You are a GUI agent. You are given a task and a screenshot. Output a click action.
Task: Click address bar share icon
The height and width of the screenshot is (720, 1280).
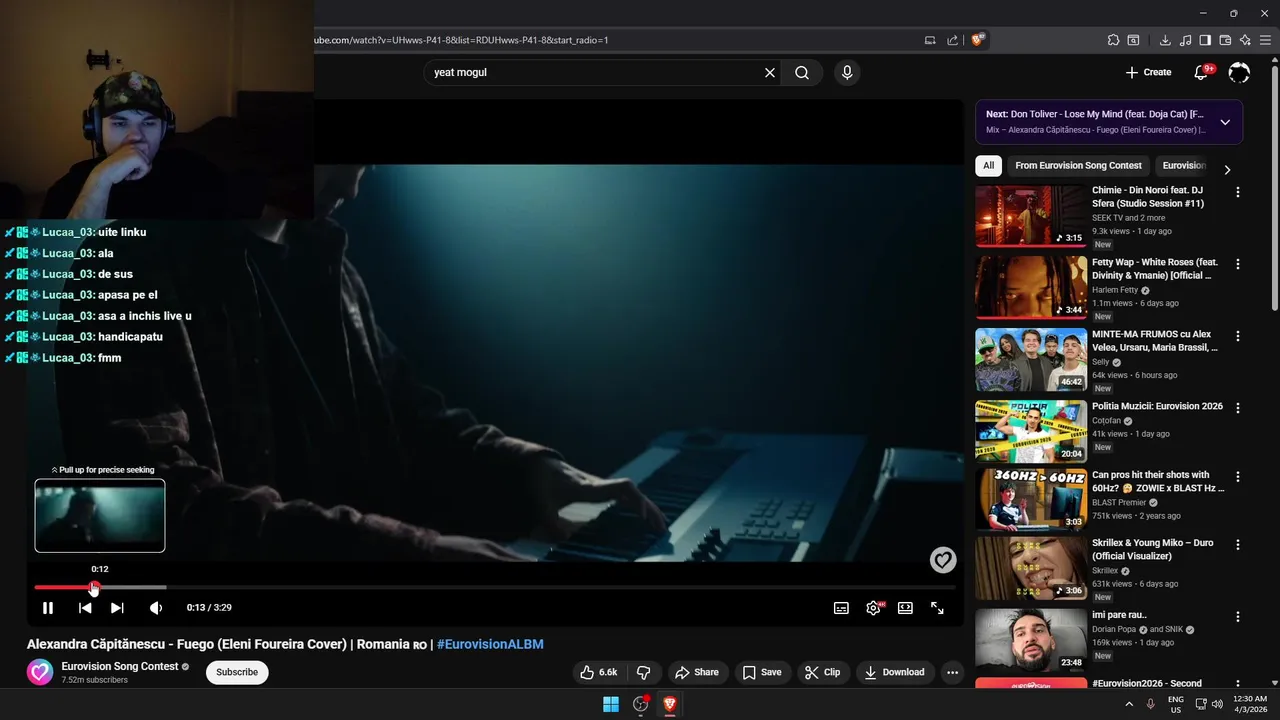(952, 40)
